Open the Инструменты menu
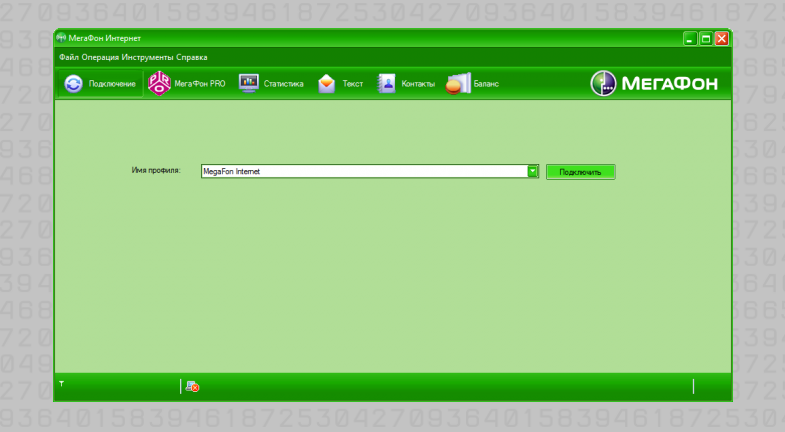The width and height of the screenshot is (785, 432). 148,57
